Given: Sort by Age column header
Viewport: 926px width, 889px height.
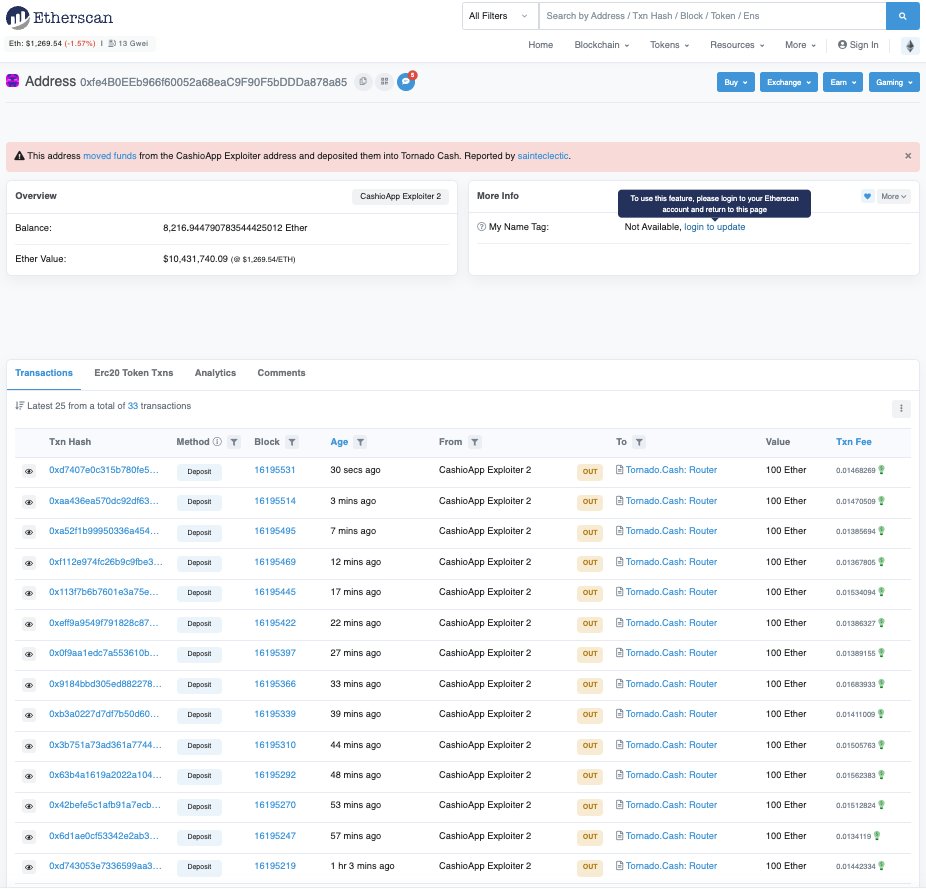Looking at the screenshot, I should [x=339, y=442].
